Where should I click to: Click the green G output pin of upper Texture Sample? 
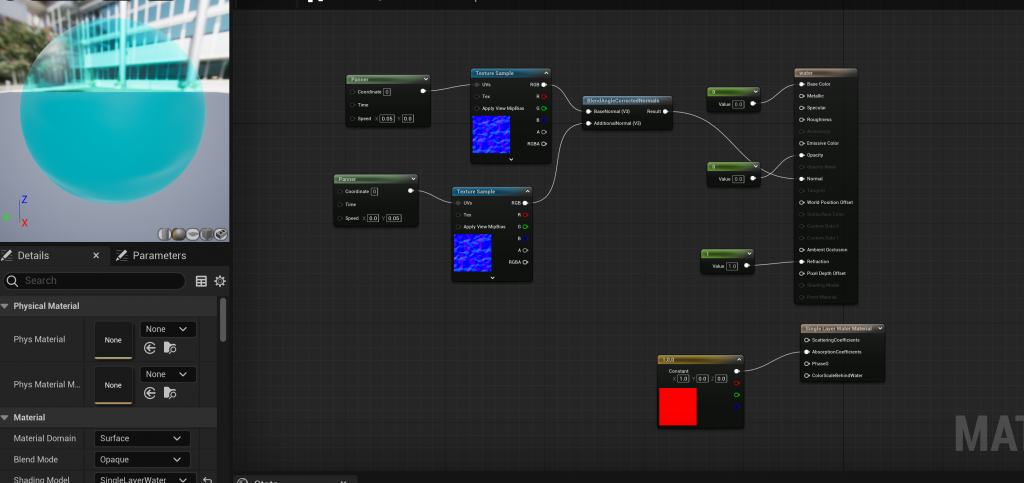point(544,108)
